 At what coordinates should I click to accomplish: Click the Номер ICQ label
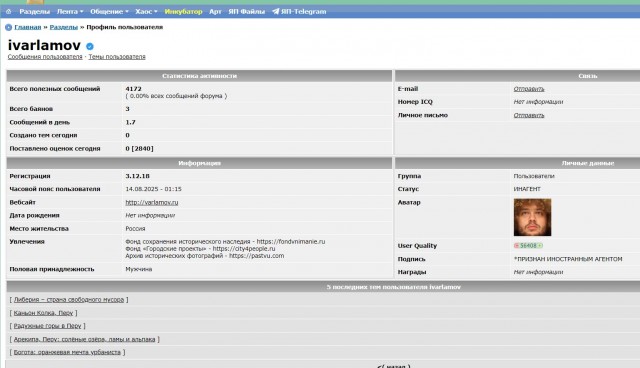[x=415, y=102]
